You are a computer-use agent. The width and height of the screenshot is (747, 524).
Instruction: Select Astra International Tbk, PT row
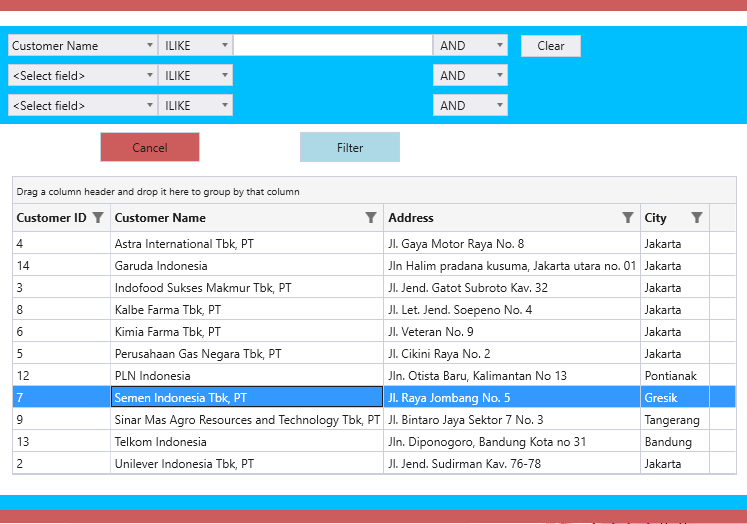click(x=374, y=243)
